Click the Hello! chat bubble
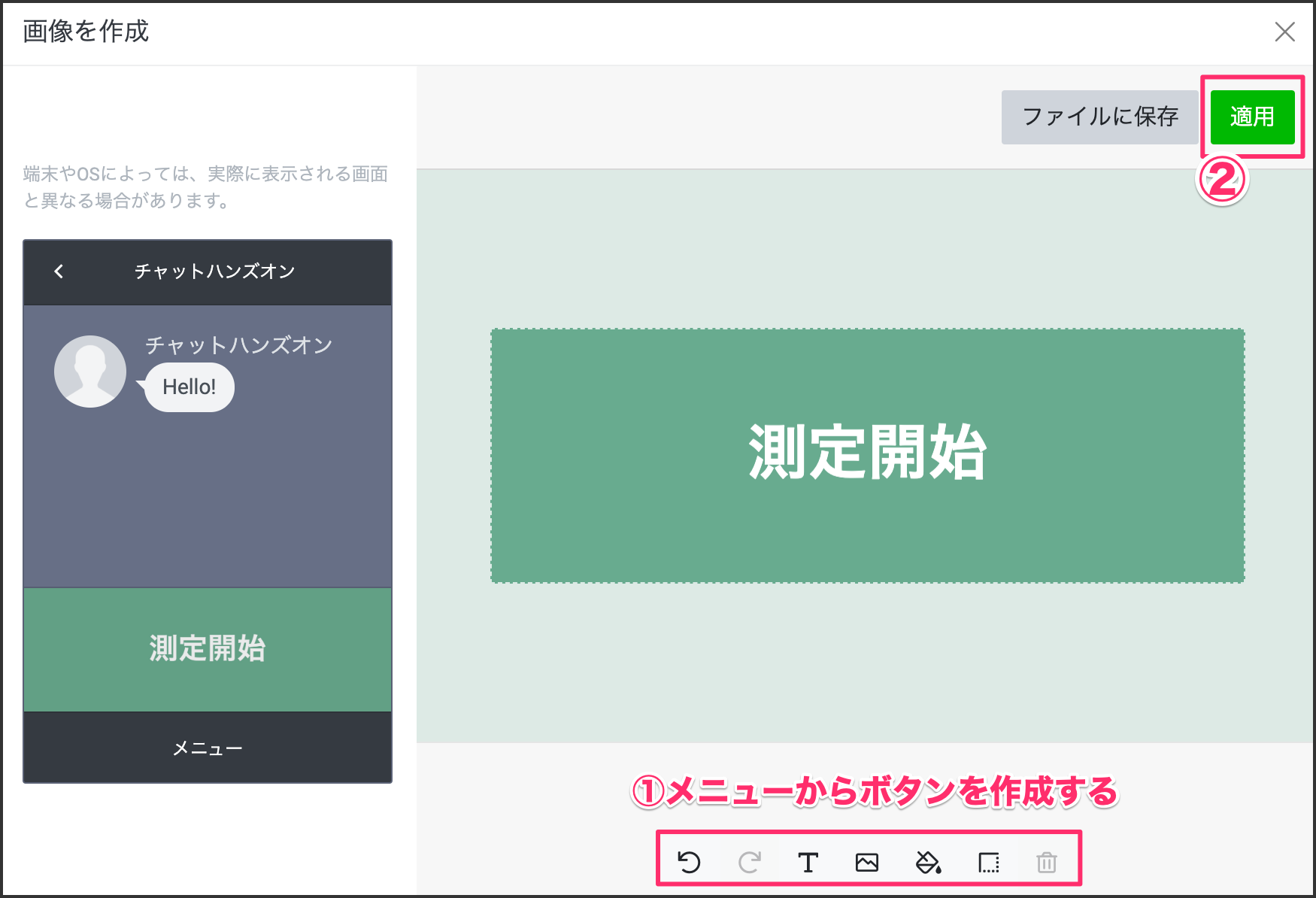The image size is (1316, 898). tap(190, 387)
